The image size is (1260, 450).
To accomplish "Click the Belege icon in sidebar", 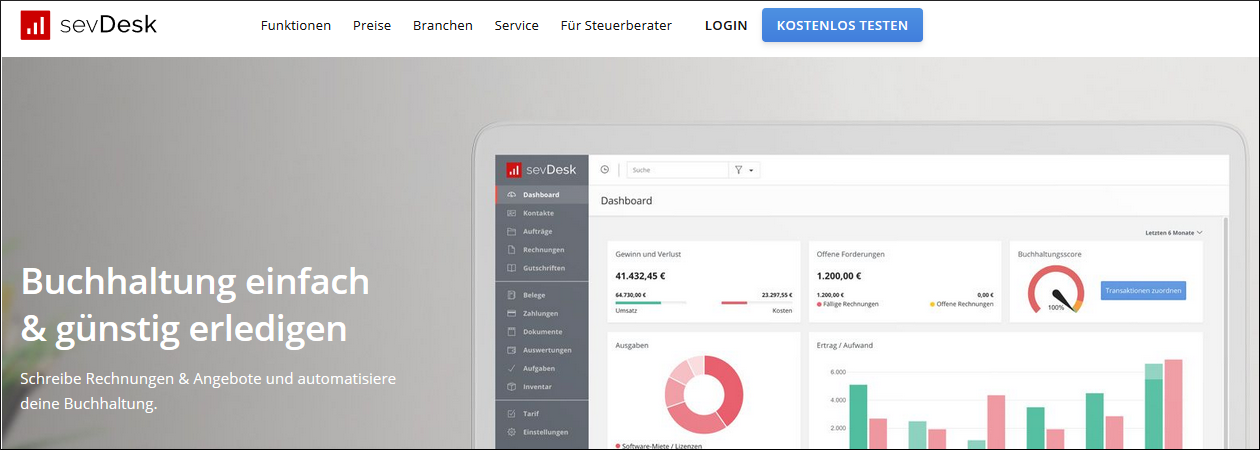I will click(x=511, y=295).
